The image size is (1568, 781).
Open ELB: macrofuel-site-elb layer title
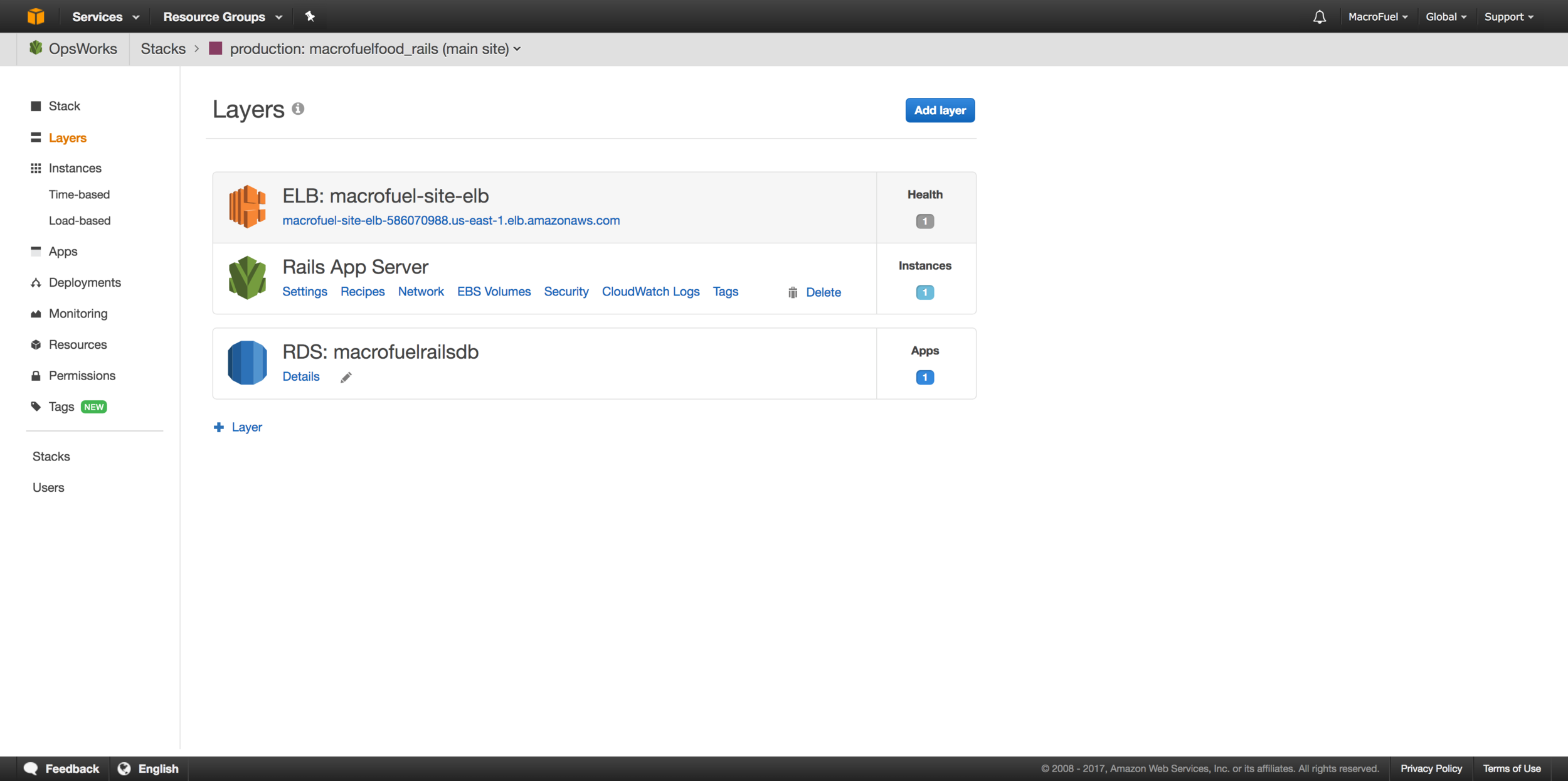pyautogui.click(x=386, y=196)
